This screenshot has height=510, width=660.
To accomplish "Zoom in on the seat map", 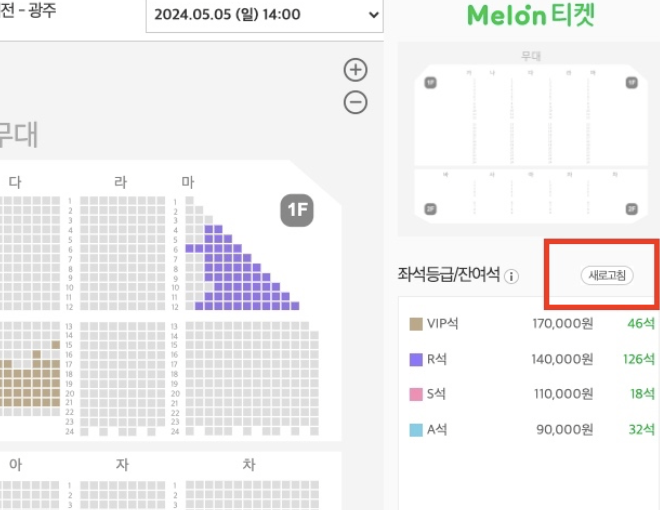I will coord(355,70).
